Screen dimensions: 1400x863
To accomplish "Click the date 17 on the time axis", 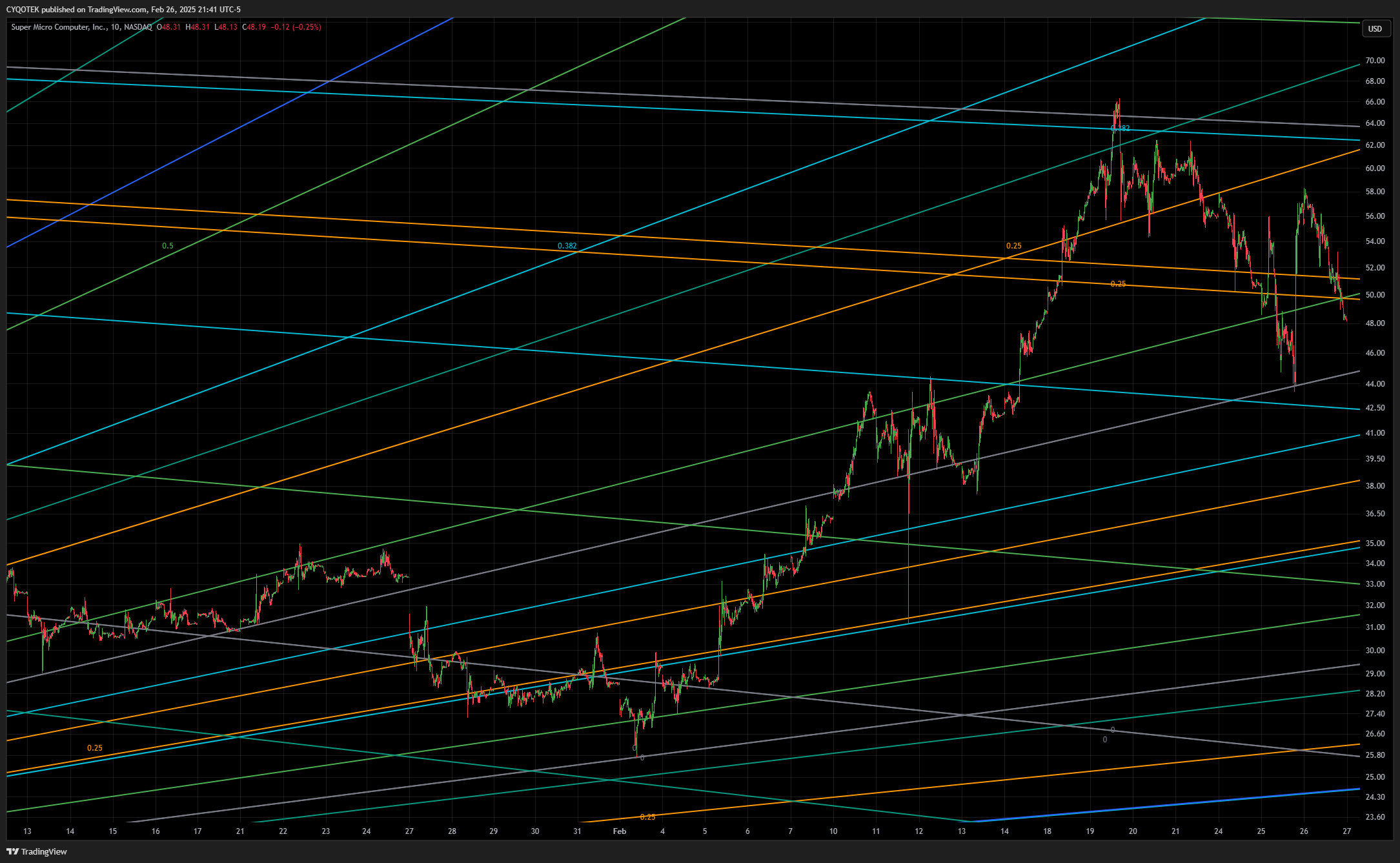I will [x=198, y=831].
